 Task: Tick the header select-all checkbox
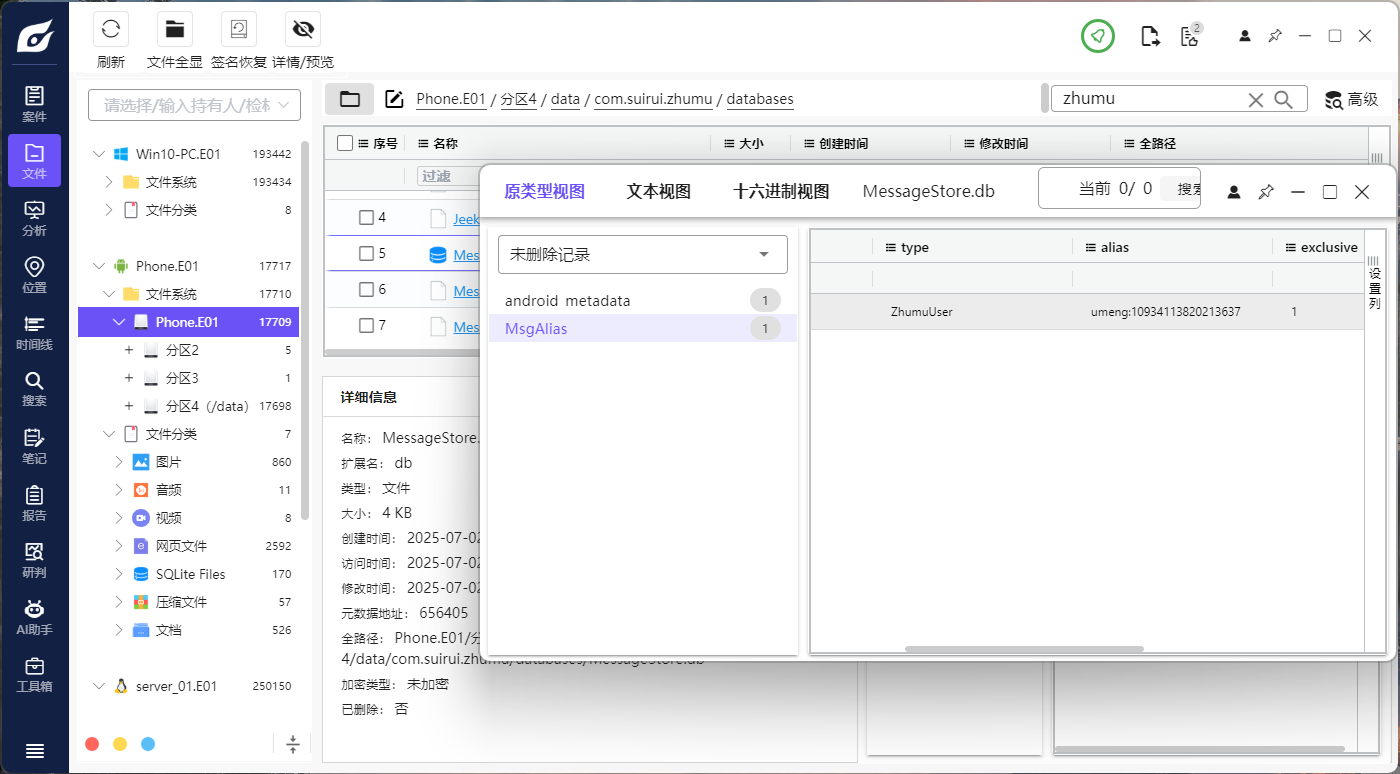[x=345, y=143]
